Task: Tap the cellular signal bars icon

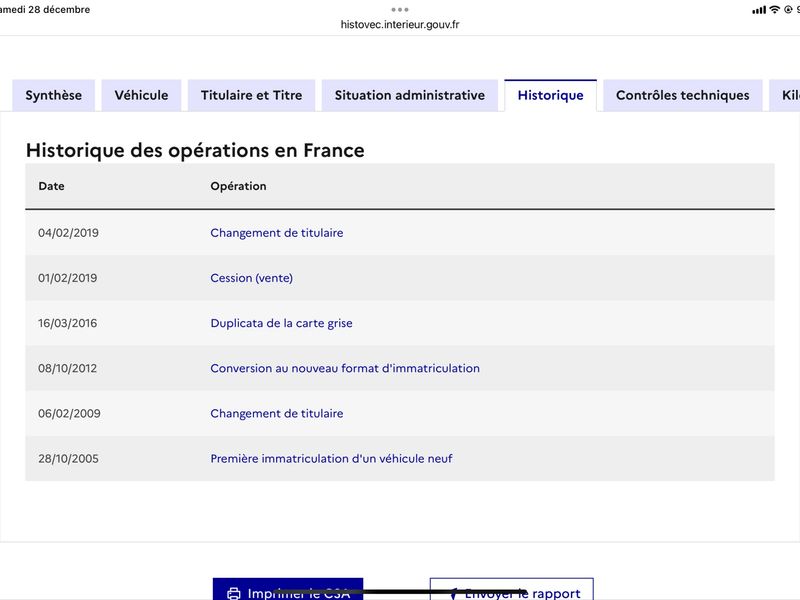Action: click(759, 10)
